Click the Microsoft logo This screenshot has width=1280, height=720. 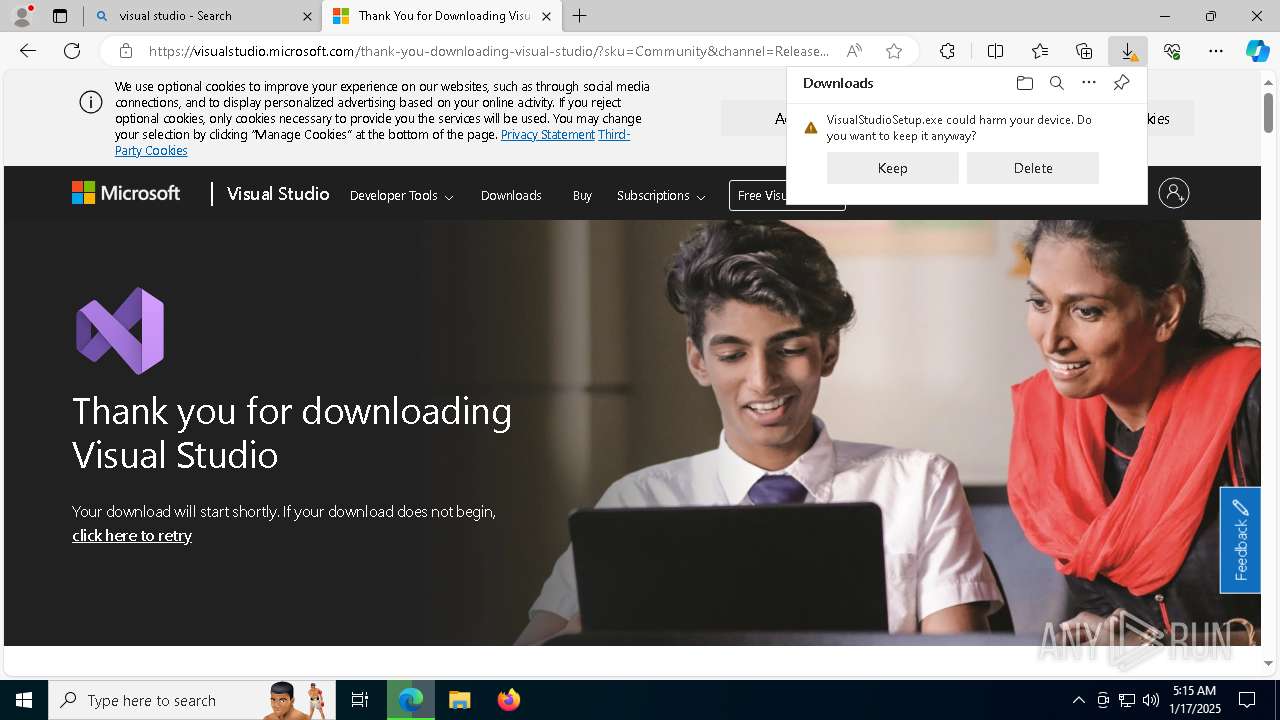[x=126, y=194]
